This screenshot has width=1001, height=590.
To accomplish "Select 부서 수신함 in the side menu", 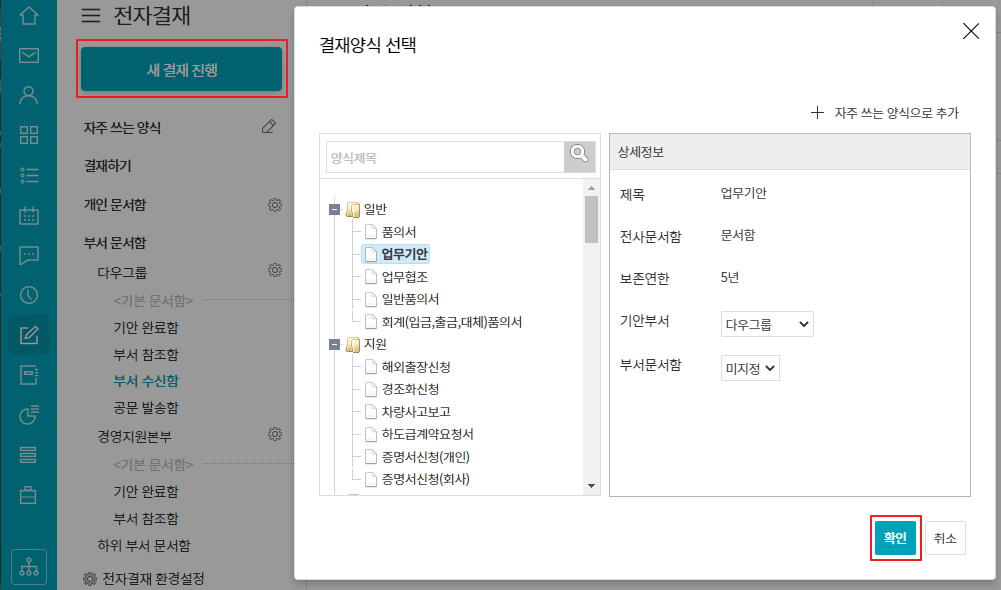I will pos(146,380).
